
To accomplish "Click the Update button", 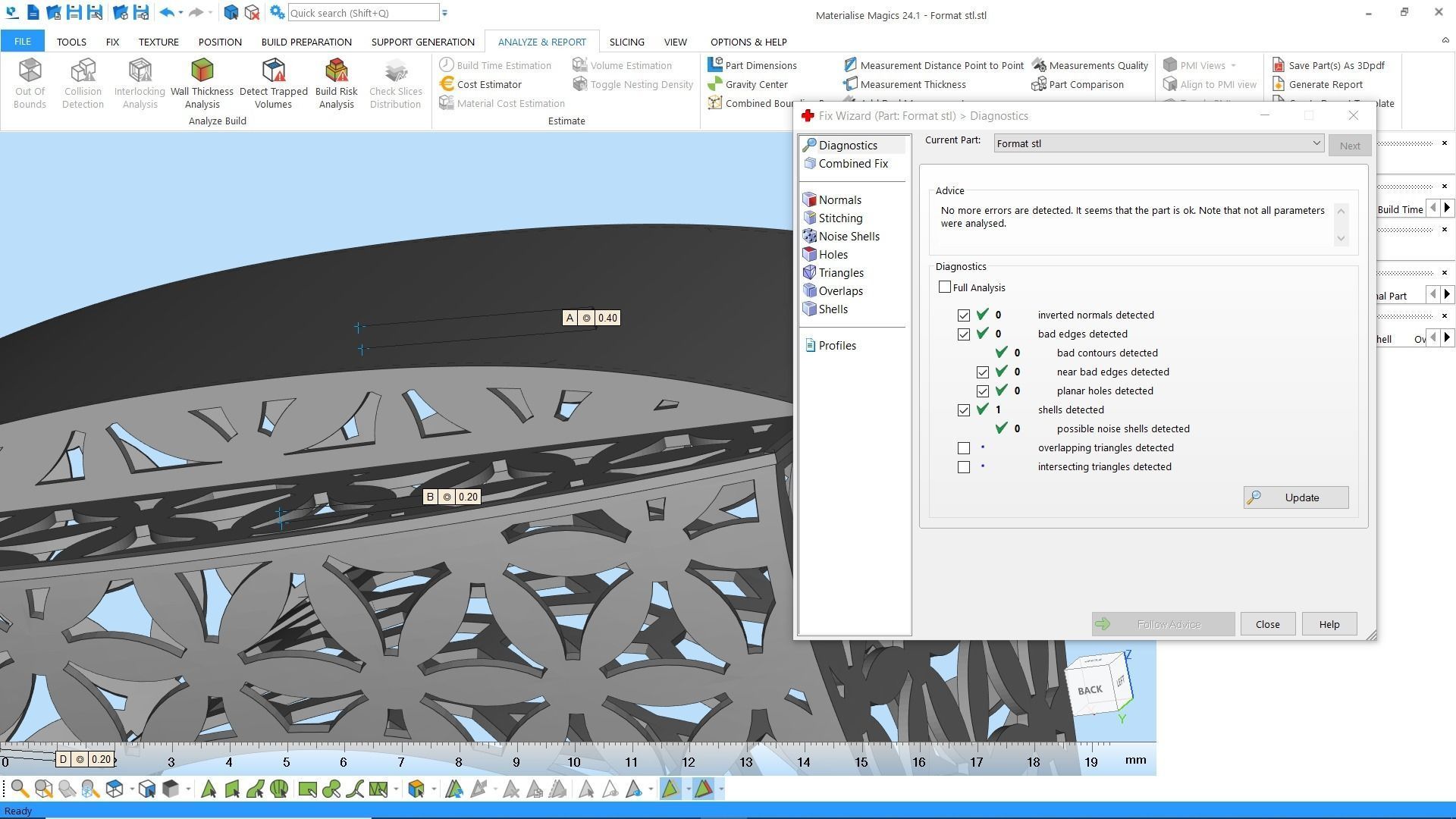I will pyautogui.click(x=1295, y=497).
